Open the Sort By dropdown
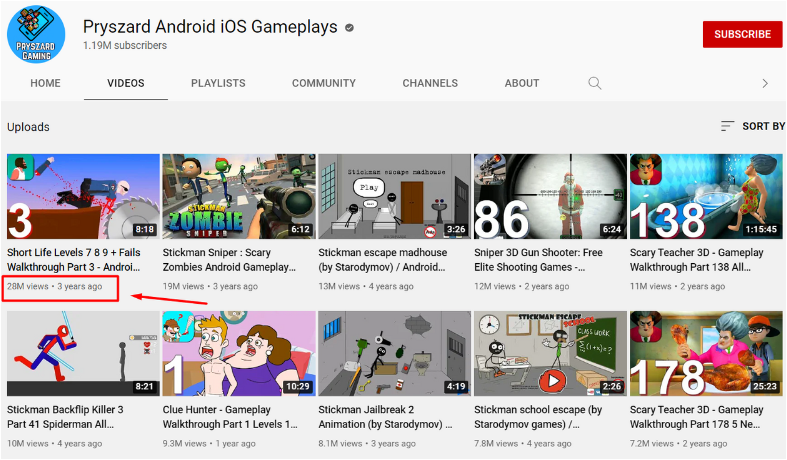 click(x=752, y=126)
